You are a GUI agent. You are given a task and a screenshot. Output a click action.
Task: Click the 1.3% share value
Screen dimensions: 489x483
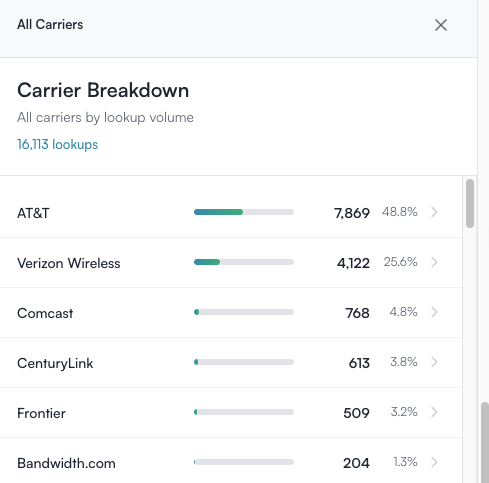coord(405,462)
